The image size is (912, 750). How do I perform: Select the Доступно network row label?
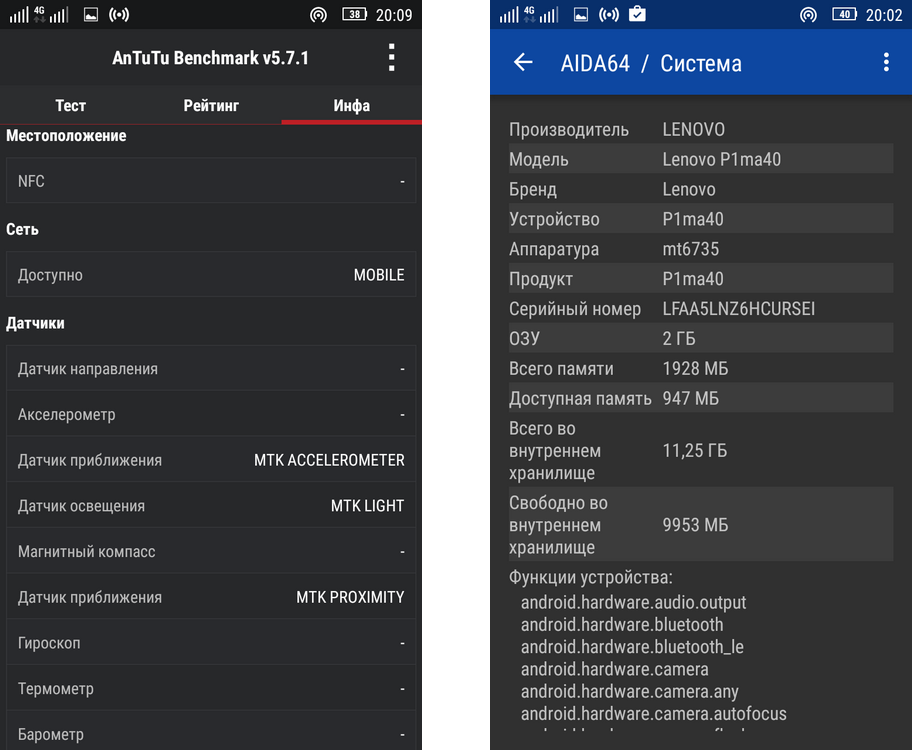[50, 275]
